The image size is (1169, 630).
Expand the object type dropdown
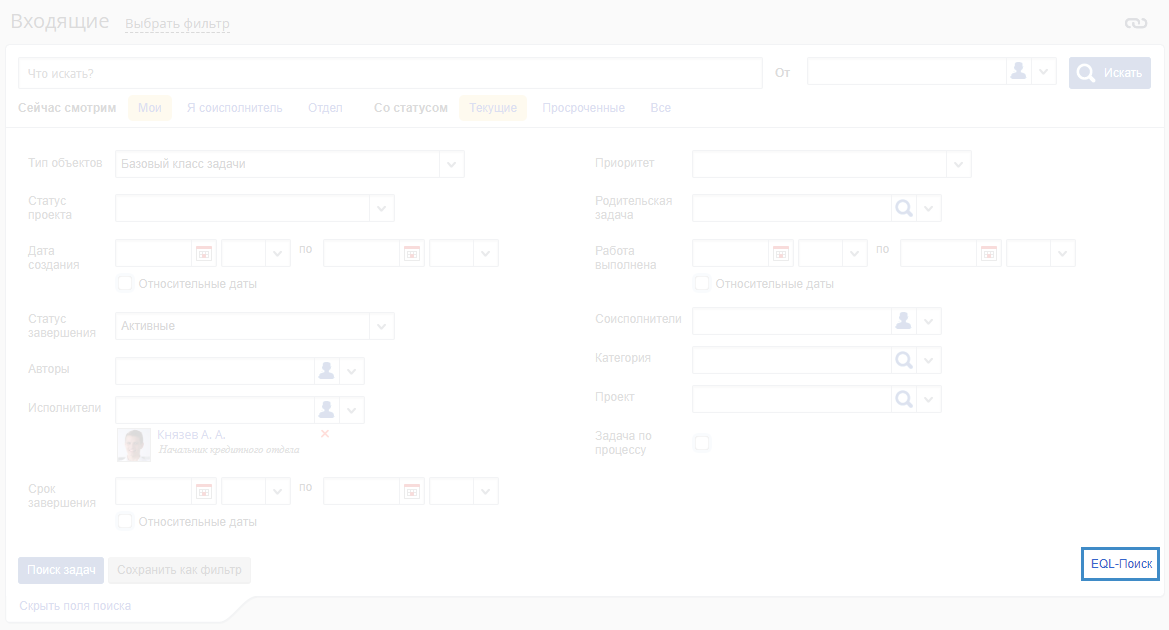(451, 164)
